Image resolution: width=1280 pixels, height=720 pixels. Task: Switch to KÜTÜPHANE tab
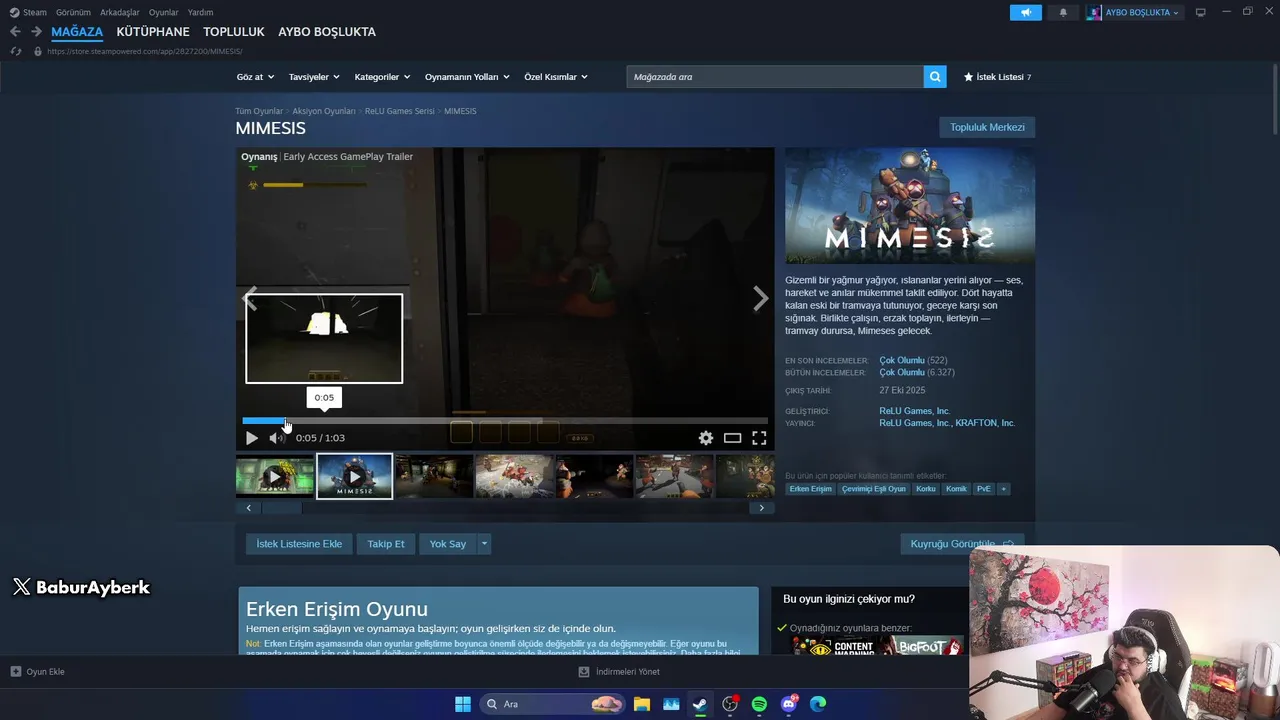pyautogui.click(x=153, y=32)
